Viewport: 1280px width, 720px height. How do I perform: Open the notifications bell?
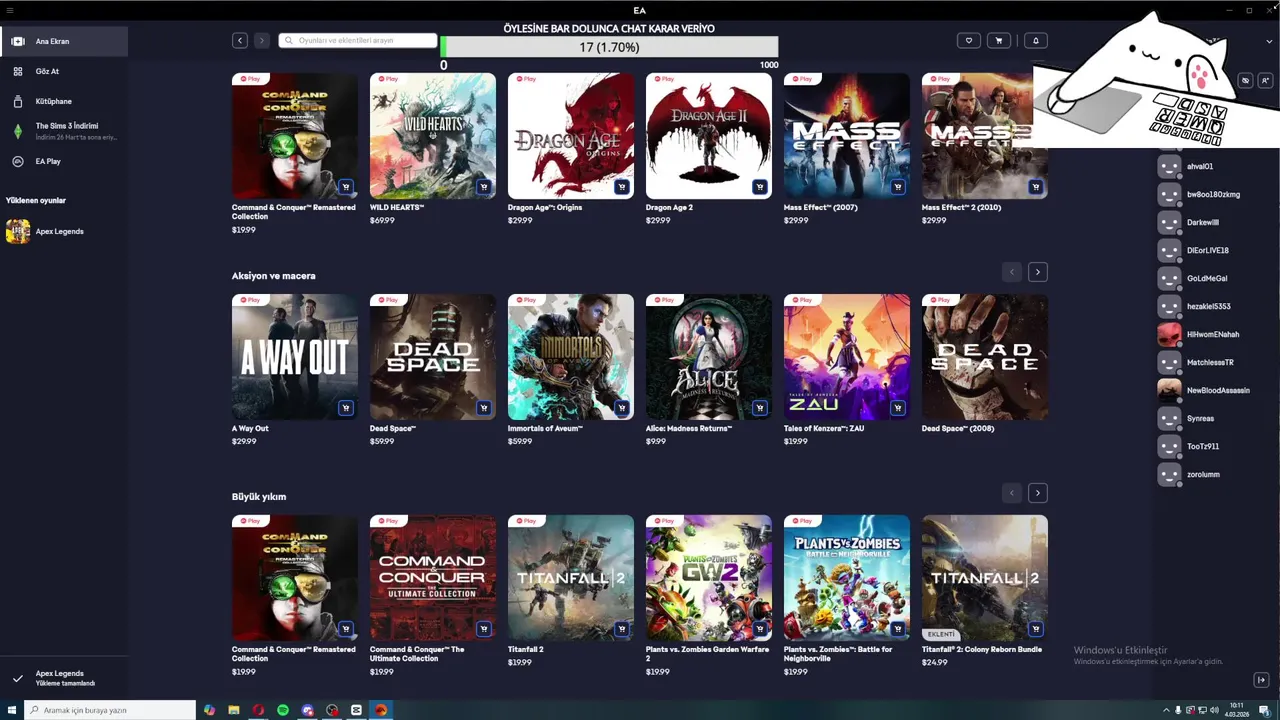(1035, 40)
